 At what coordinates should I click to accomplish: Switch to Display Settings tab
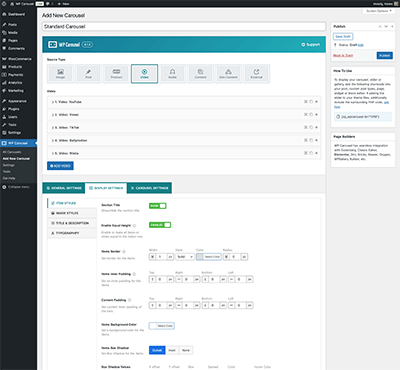click(x=106, y=188)
